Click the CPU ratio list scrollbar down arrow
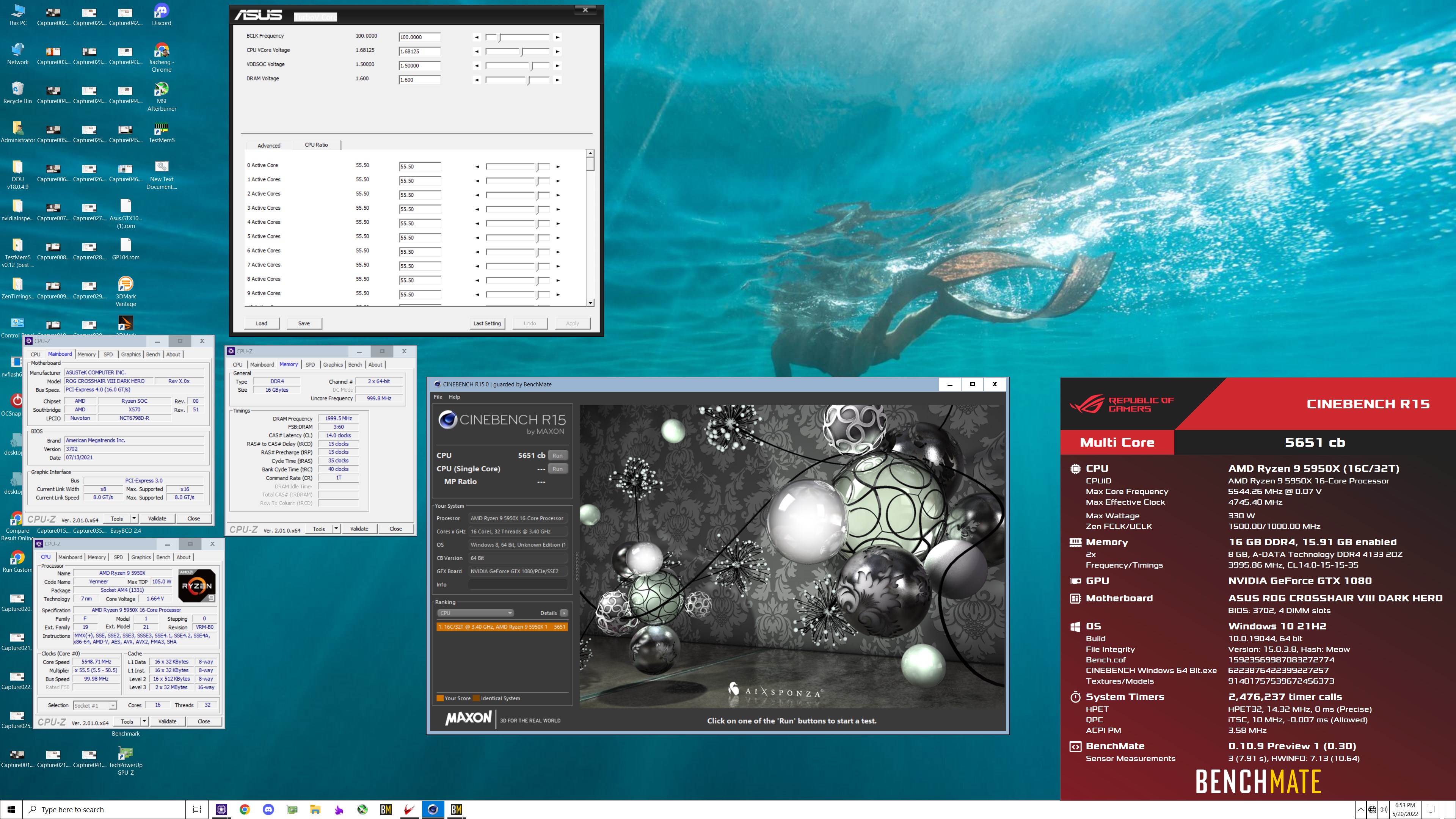The image size is (1456, 819). click(590, 303)
